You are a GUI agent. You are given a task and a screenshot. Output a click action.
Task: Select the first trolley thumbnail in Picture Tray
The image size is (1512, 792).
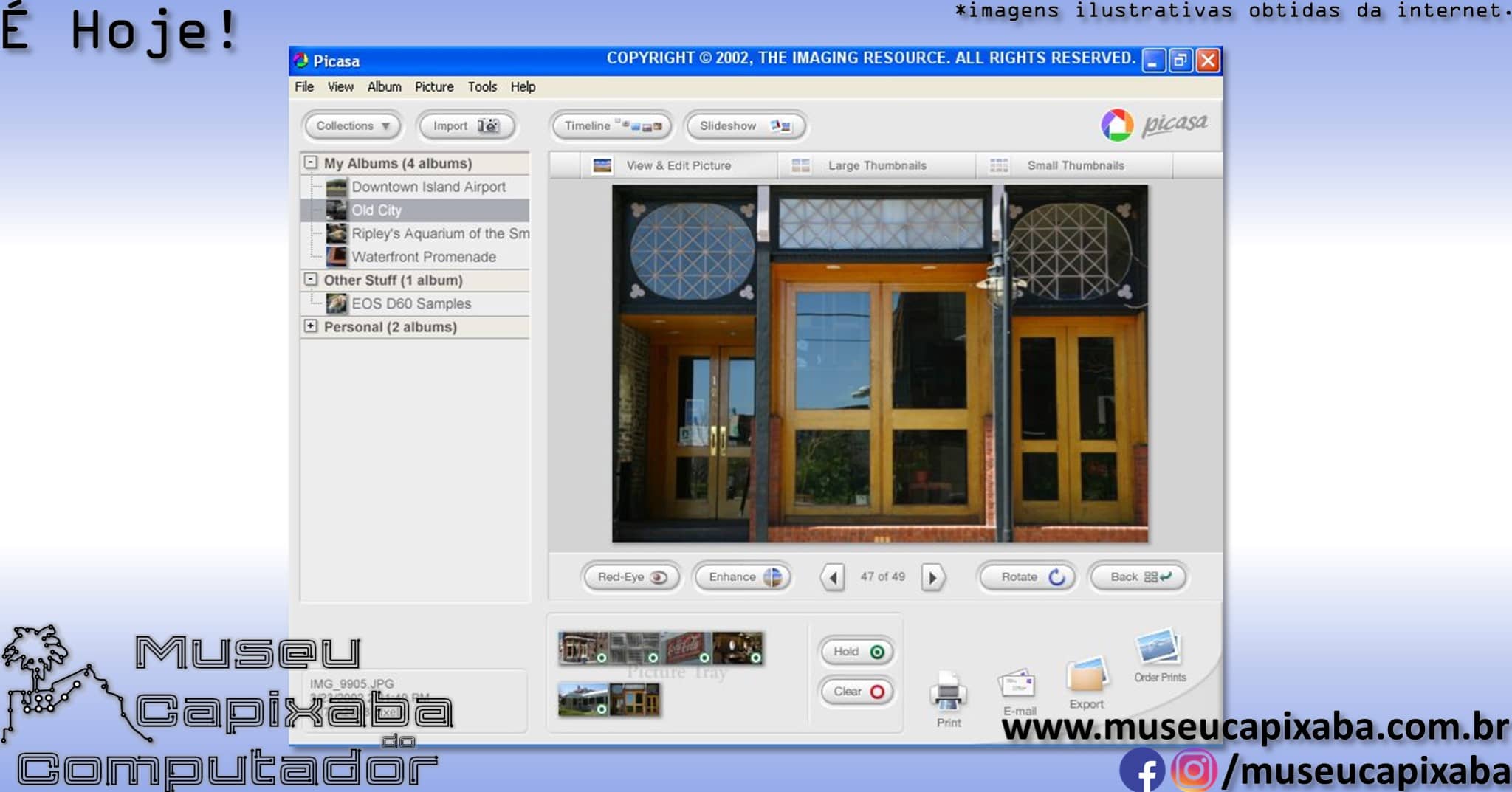(583, 648)
